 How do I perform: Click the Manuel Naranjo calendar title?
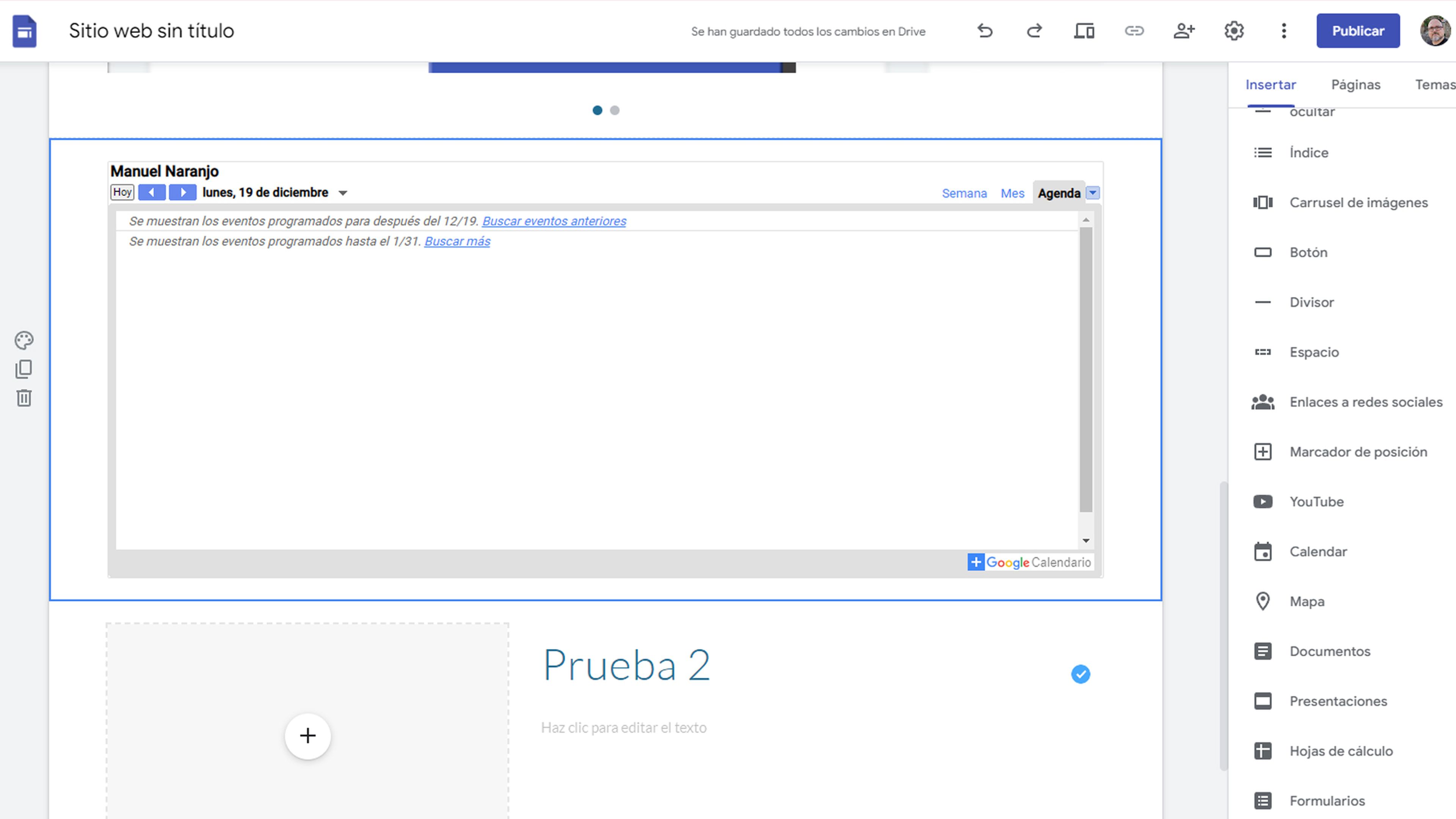click(165, 171)
